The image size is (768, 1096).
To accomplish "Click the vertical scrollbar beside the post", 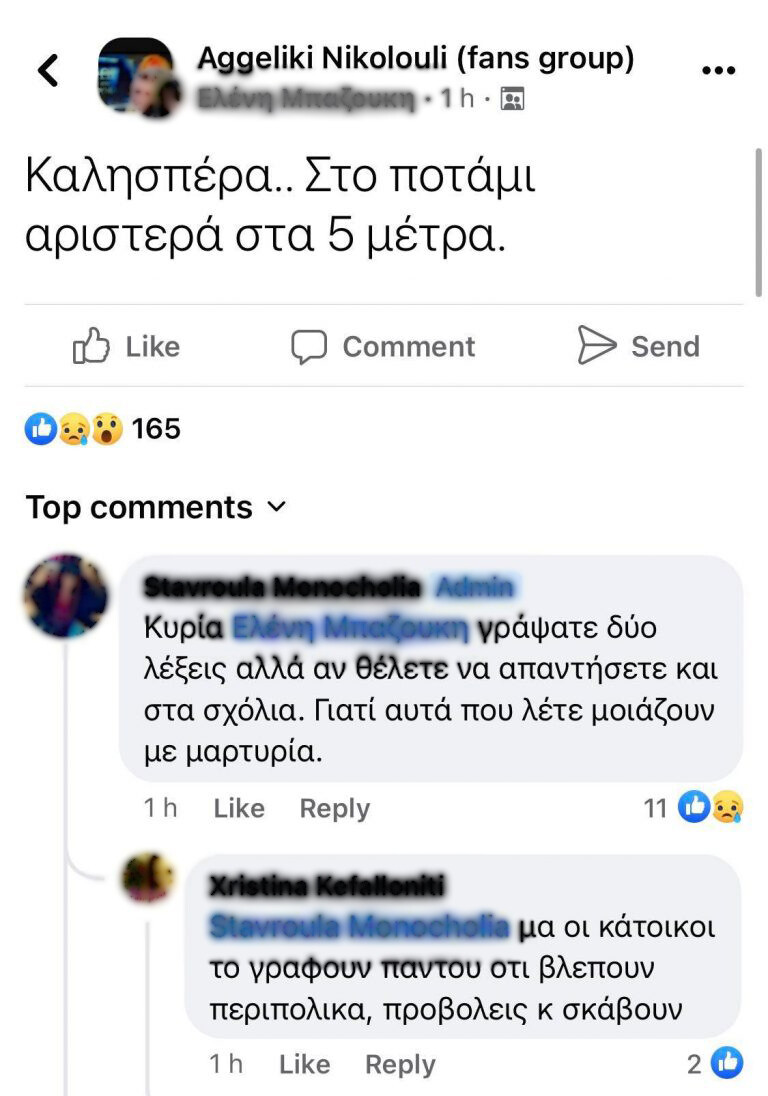I will (x=758, y=222).
